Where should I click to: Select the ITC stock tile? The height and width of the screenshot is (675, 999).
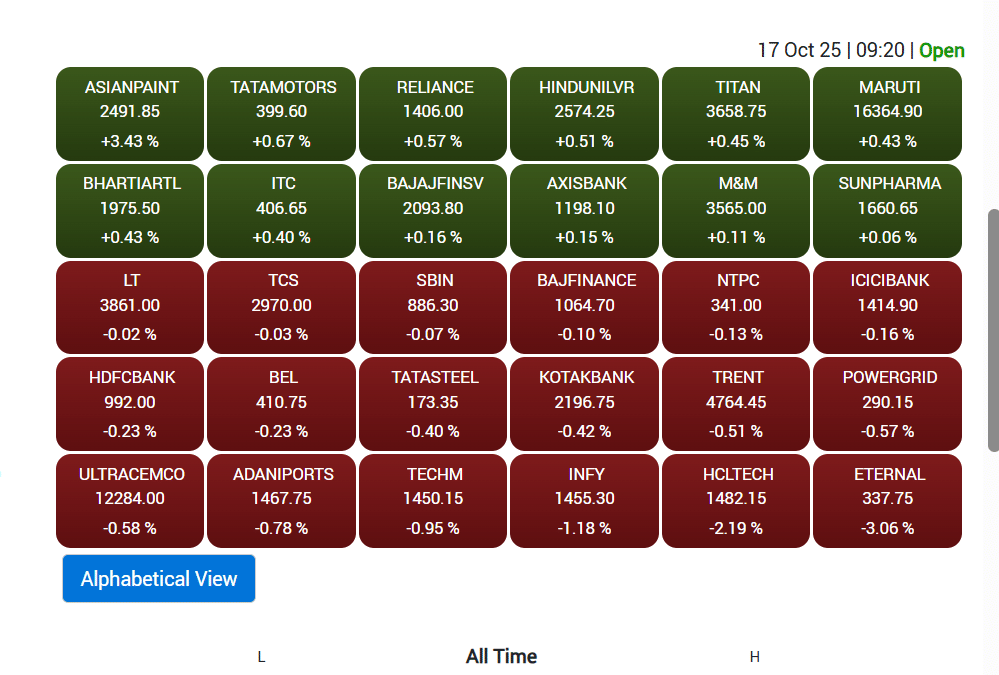pyautogui.click(x=282, y=210)
